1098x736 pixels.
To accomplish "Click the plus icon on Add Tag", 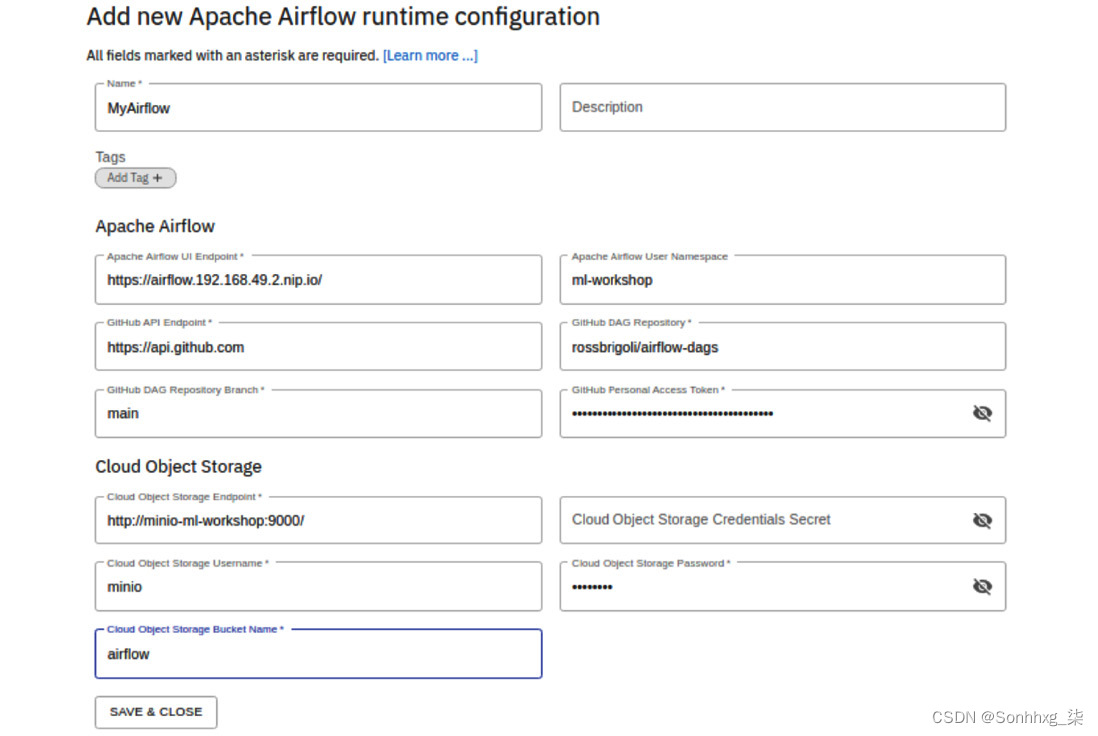I will click(158, 178).
